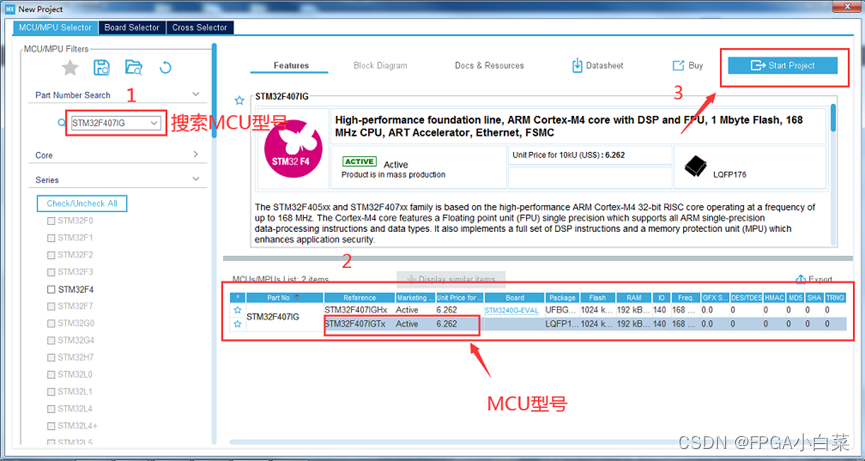Reset all filters with the refresh icon
The width and height of the screenshot is (865, 461).
click(165, 67)
